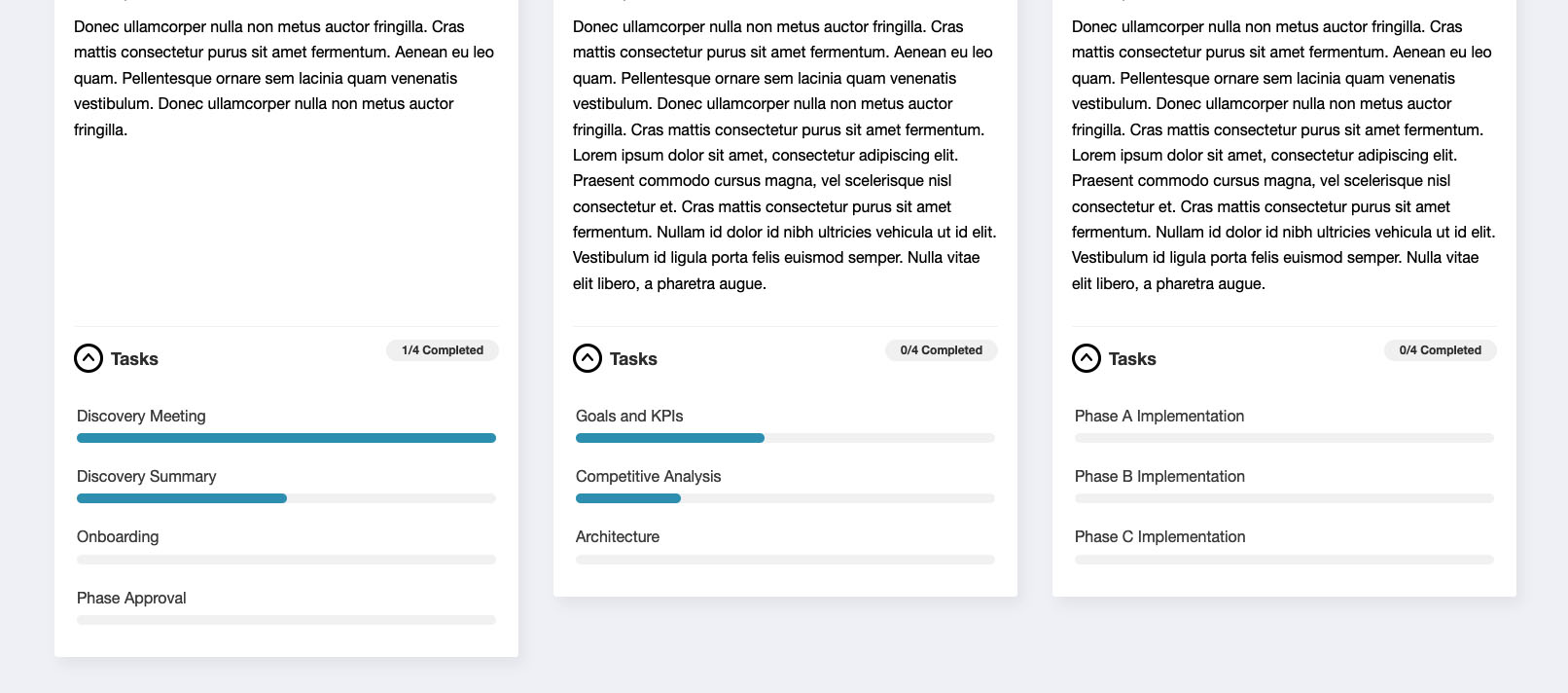
Task: Select Phase A Implementation task
Action: pos(1159,416)
